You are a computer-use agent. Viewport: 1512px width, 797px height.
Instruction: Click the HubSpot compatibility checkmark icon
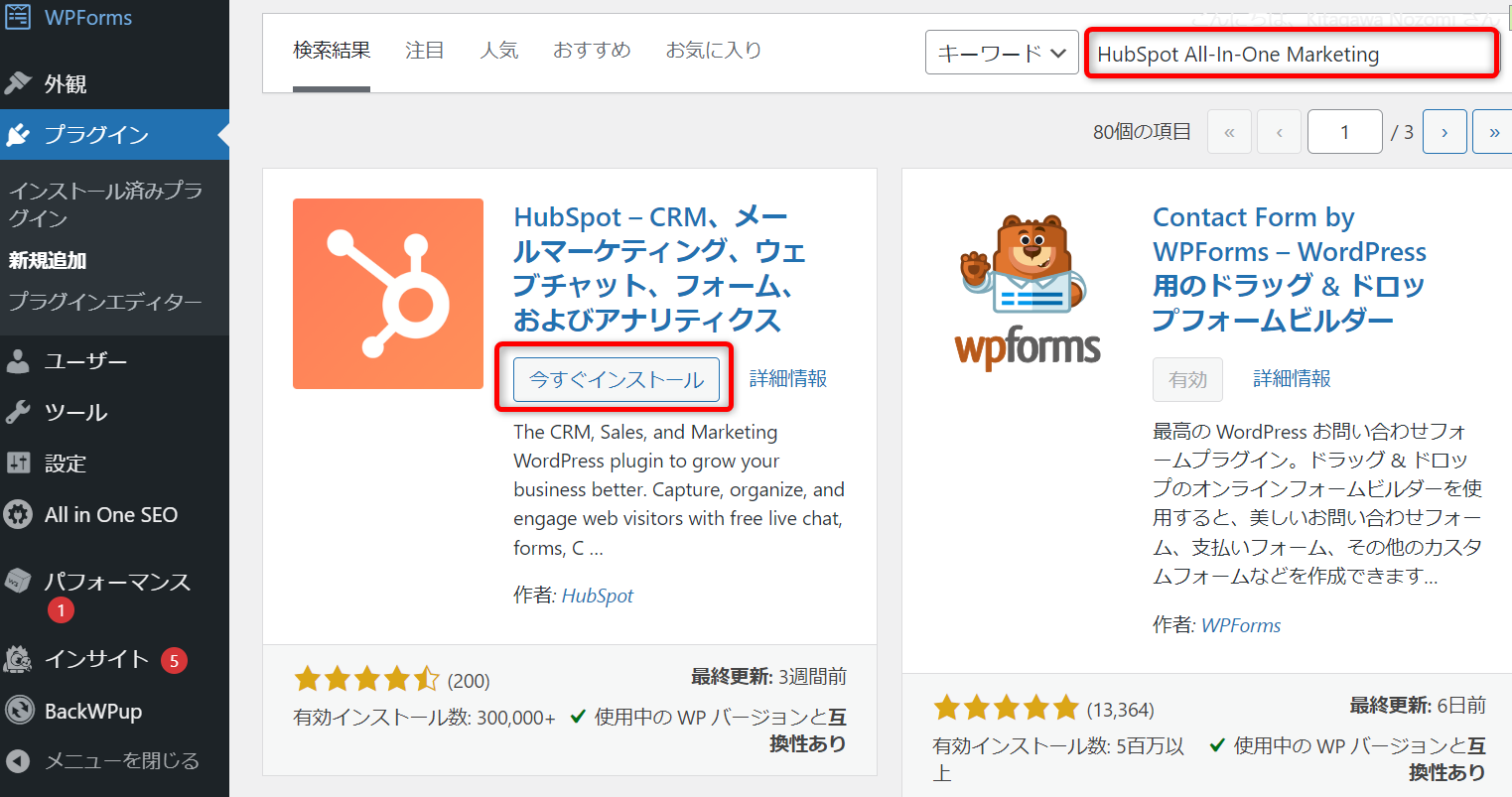pyautogui.click(x=578, y=716)
